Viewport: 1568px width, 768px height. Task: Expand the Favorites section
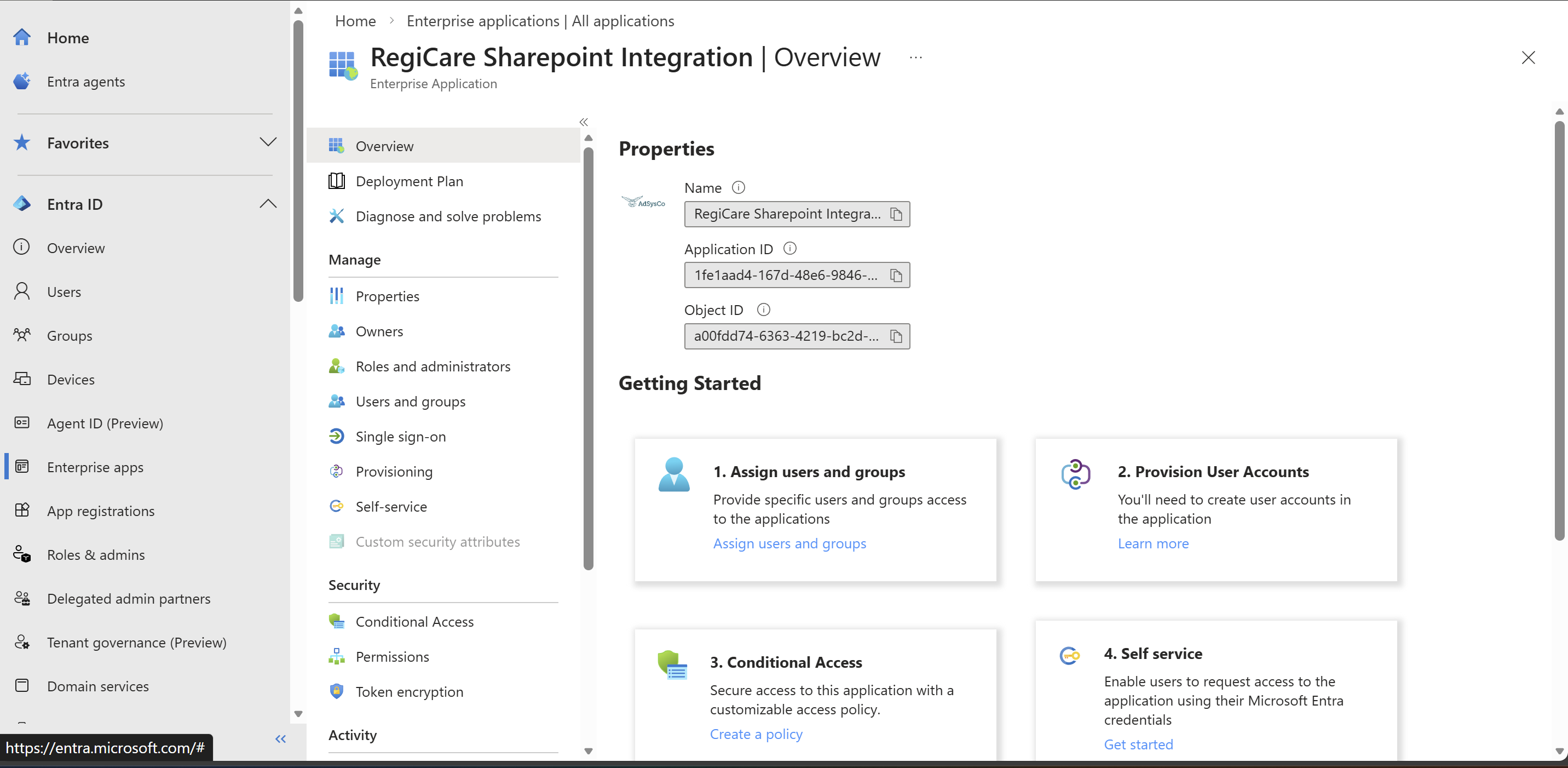[x=268, y=142]
